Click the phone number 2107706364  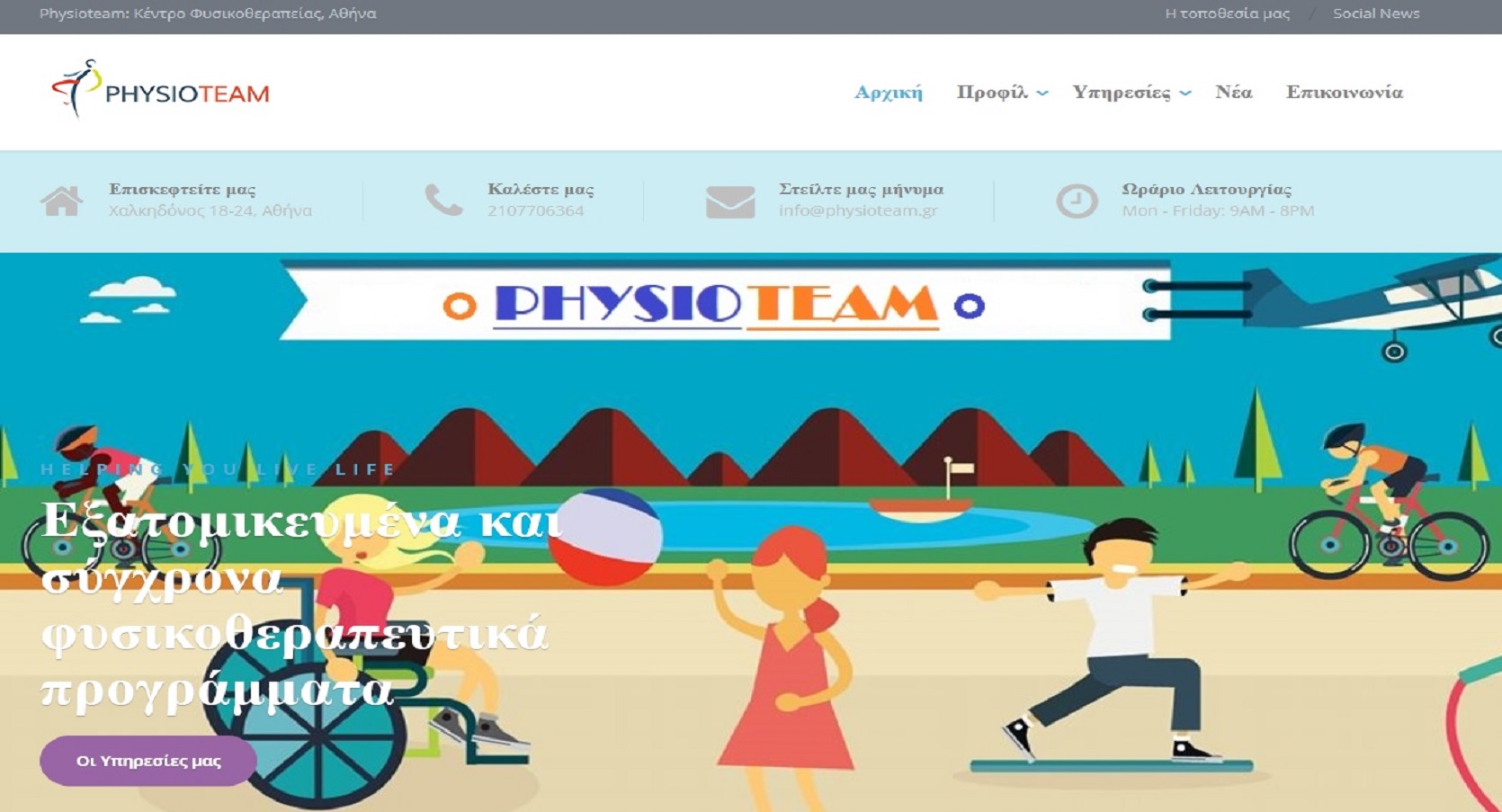coord(535,210)
